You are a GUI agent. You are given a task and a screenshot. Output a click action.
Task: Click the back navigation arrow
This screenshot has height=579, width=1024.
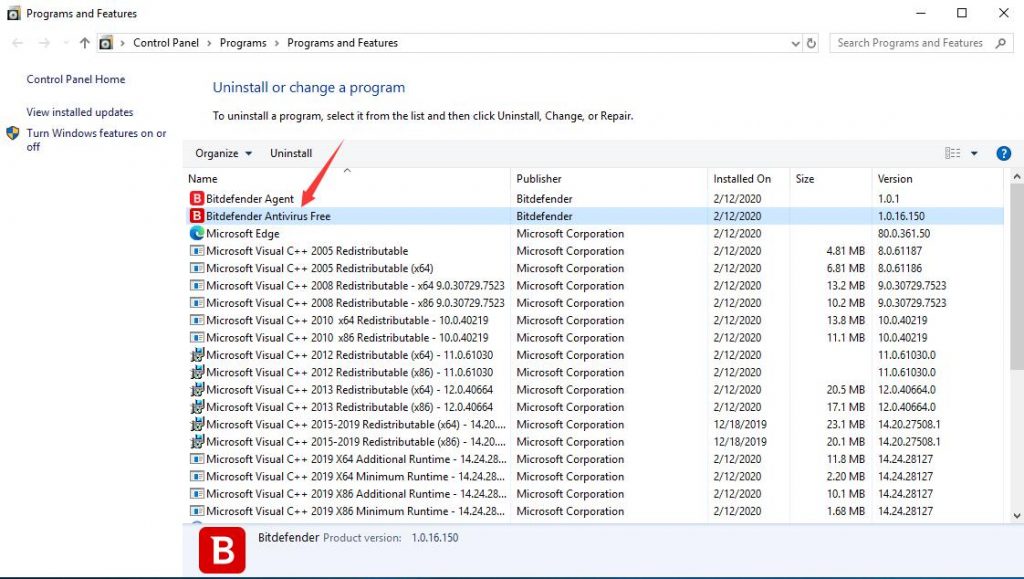pos(18,43)
